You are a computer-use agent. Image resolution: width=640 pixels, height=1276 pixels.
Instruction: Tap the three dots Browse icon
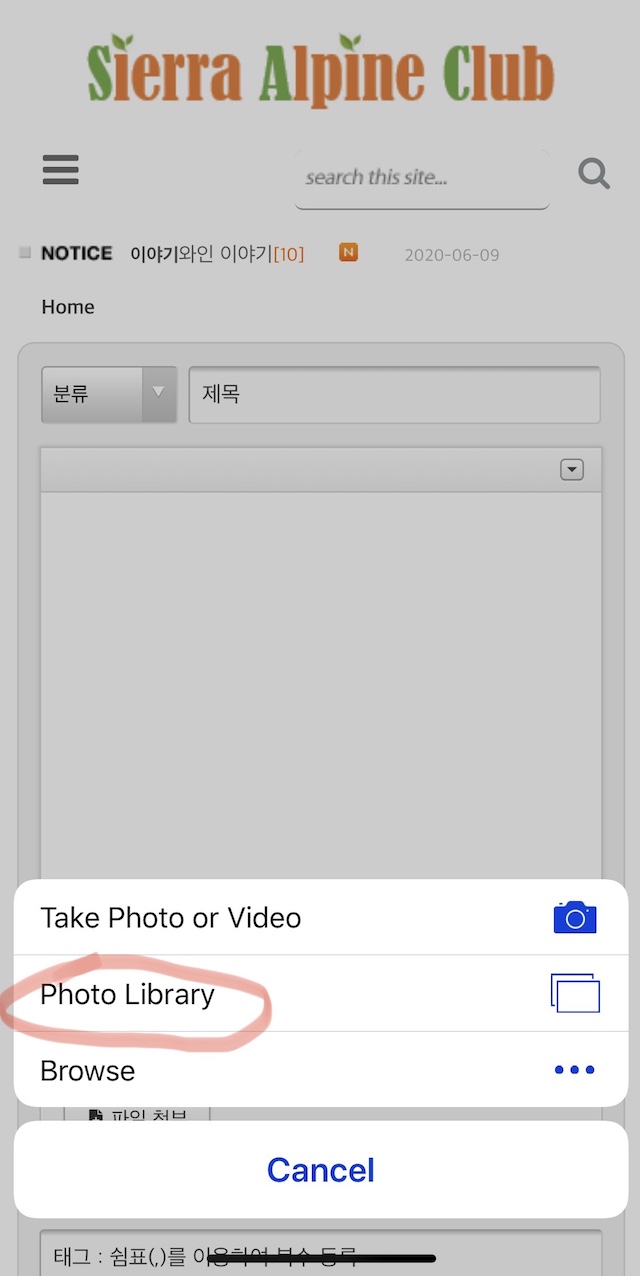click(575, 1070)
